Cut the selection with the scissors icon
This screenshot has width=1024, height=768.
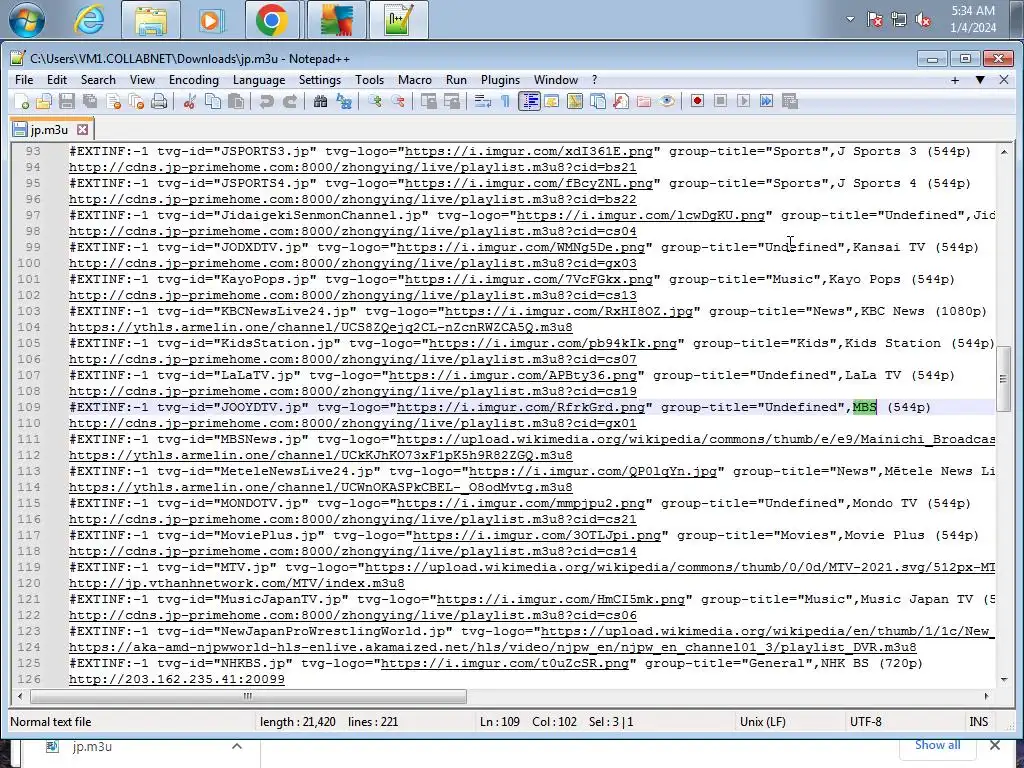coord(190,102)
